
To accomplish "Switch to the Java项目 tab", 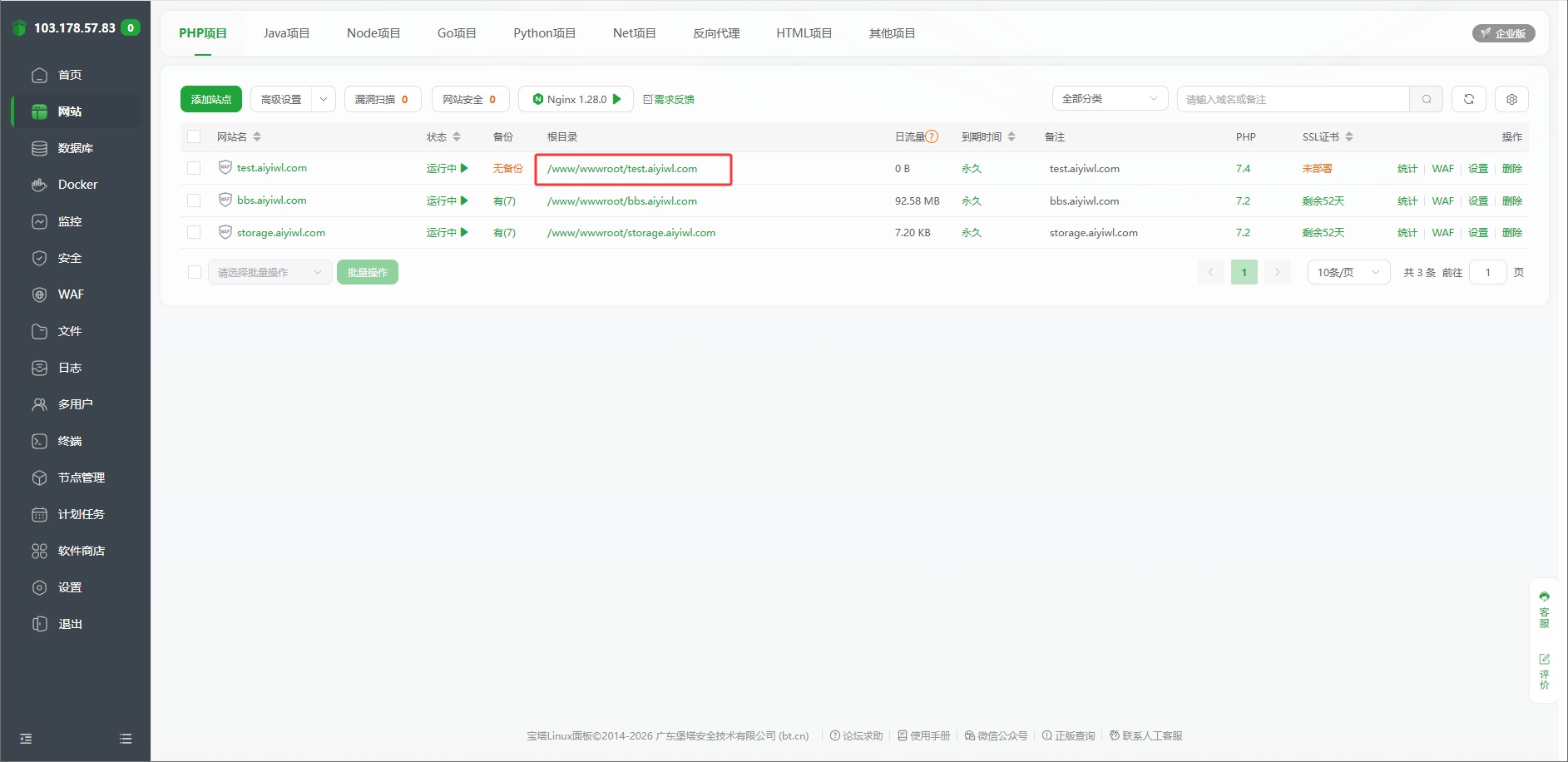I will tap(286, 33).
